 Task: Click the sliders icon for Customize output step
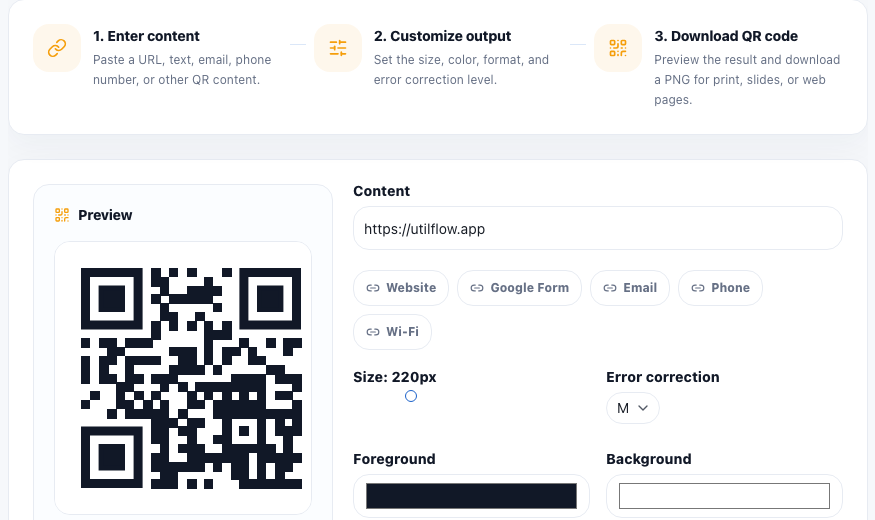[338, 48]
